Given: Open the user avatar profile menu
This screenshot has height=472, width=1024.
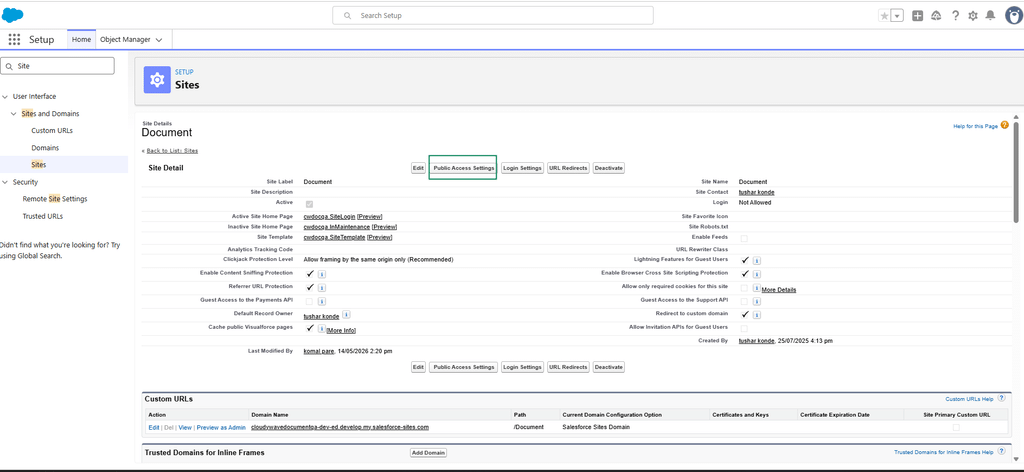Looking at the screenshot, I should tap(1014, 16).
